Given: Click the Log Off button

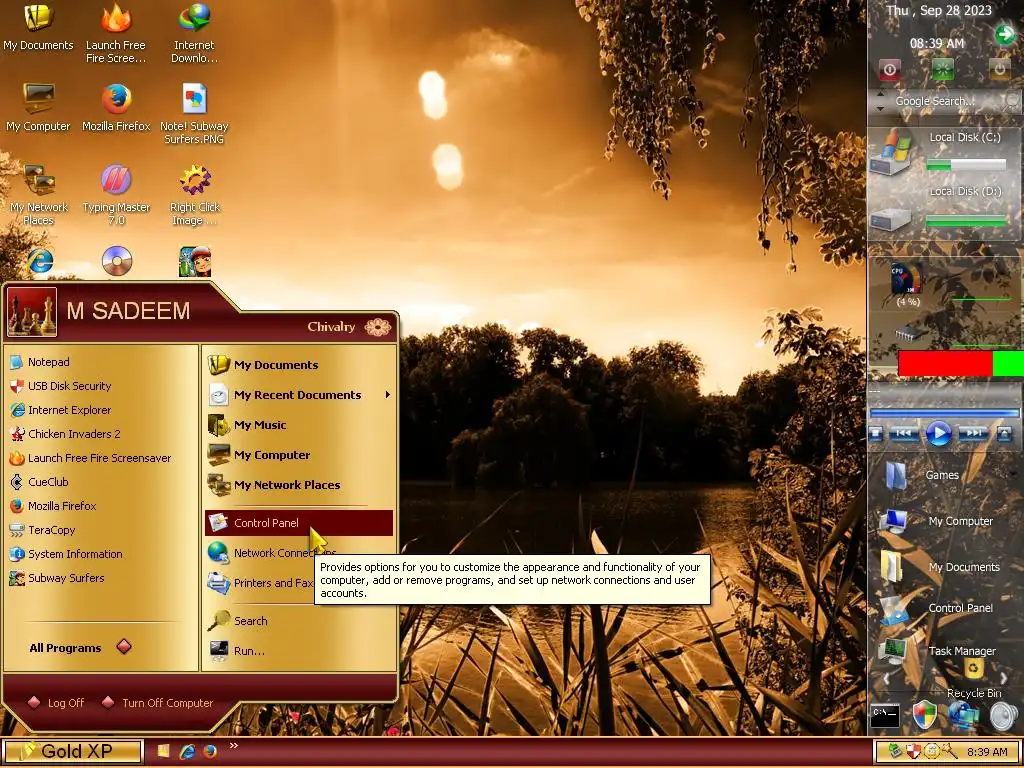Looking at the screenshot, I should (x=57, y=703).
